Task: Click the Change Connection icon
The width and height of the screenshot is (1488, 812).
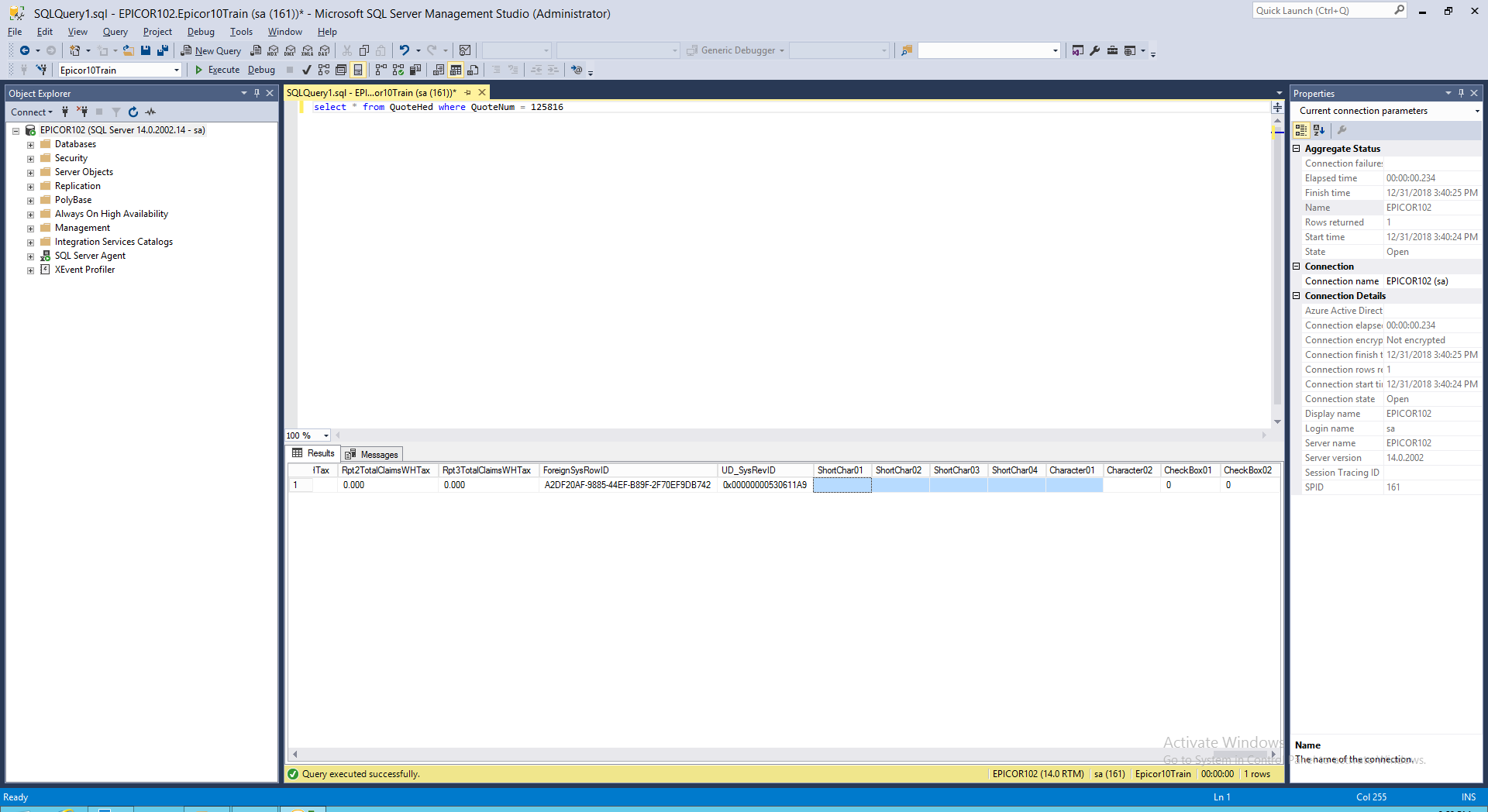Action: 42,70
